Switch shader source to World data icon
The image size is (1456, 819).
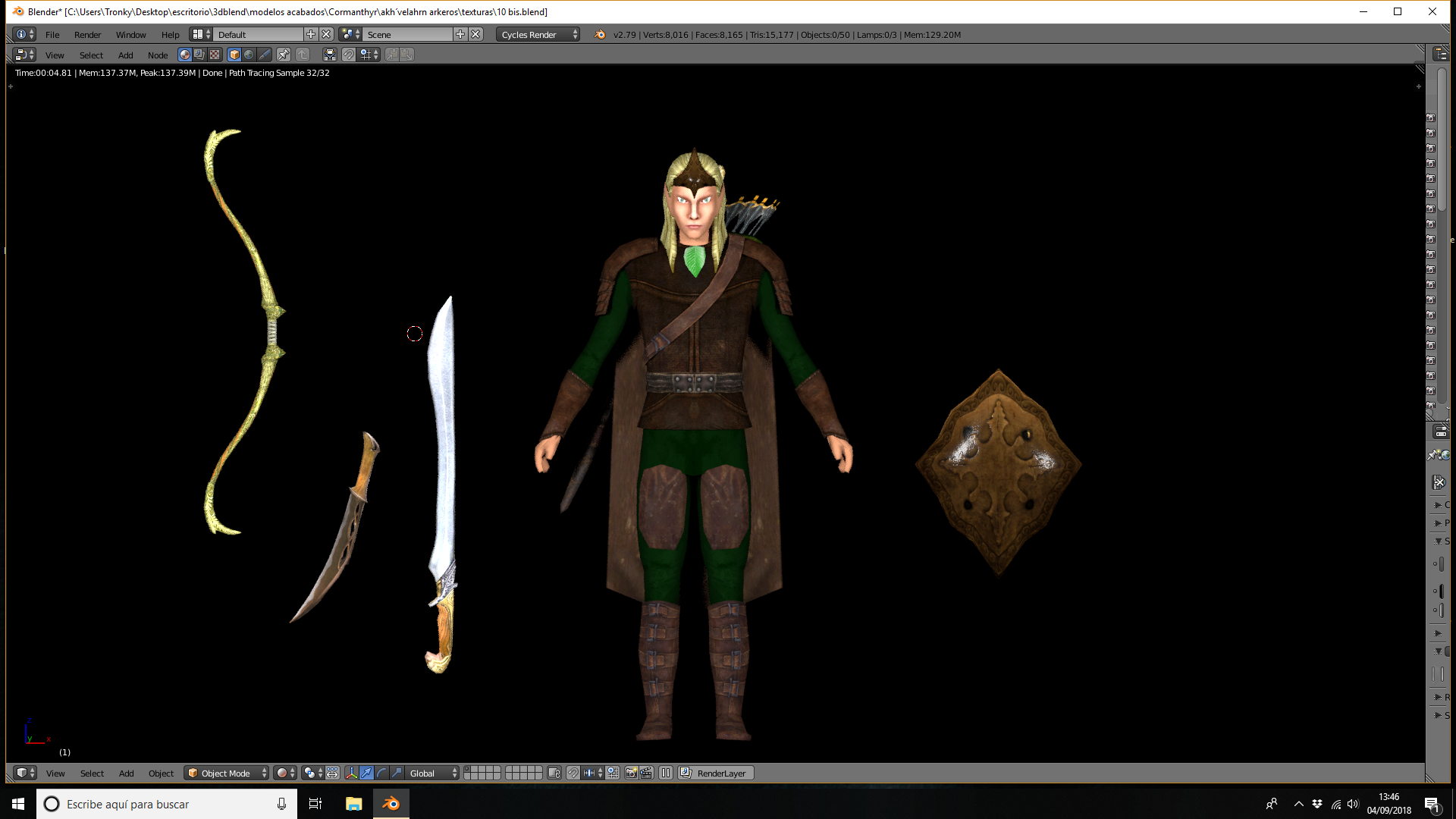click(249, 55)
